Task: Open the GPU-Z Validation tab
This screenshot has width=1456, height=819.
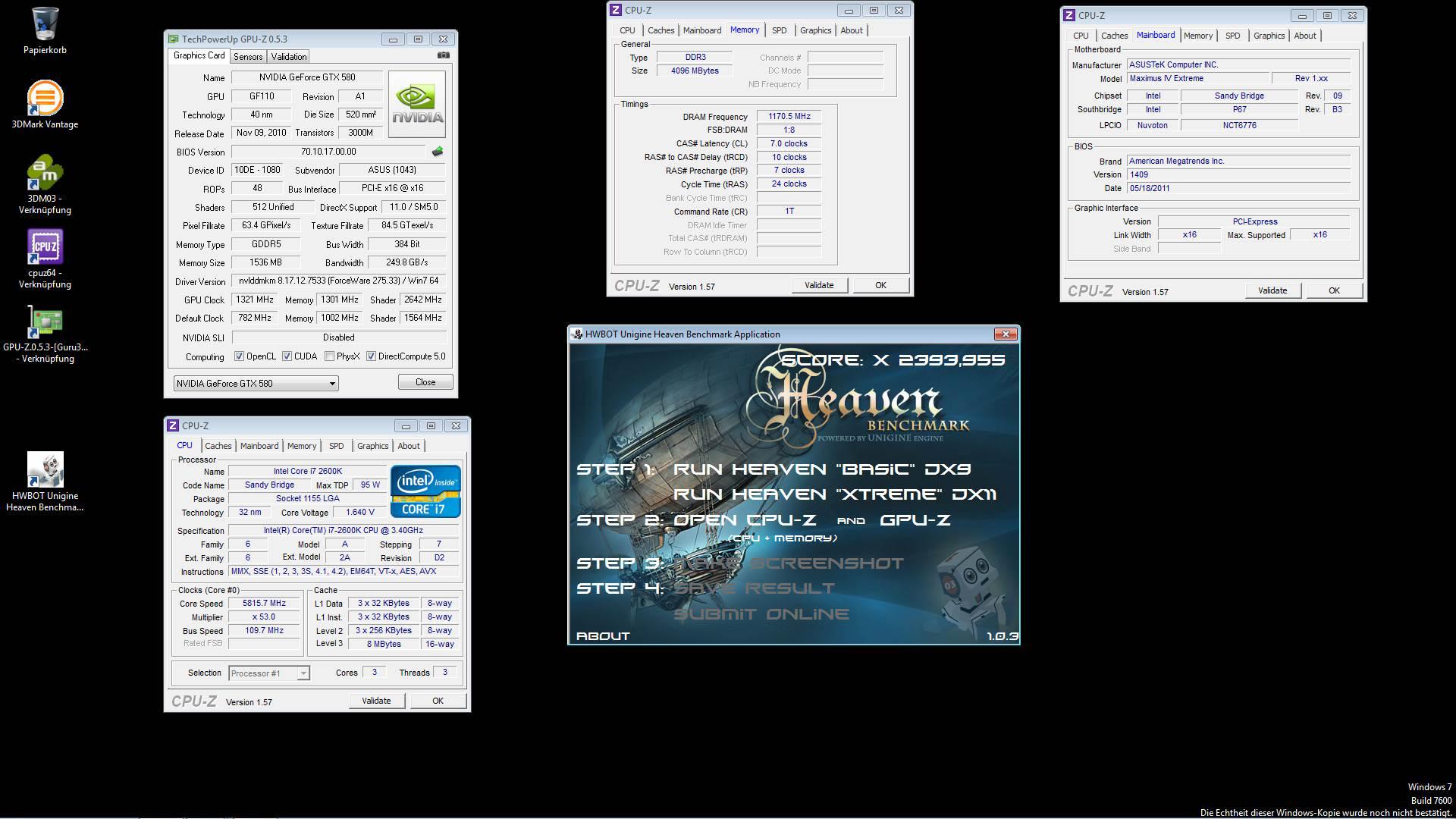Action: coord(289,57)
